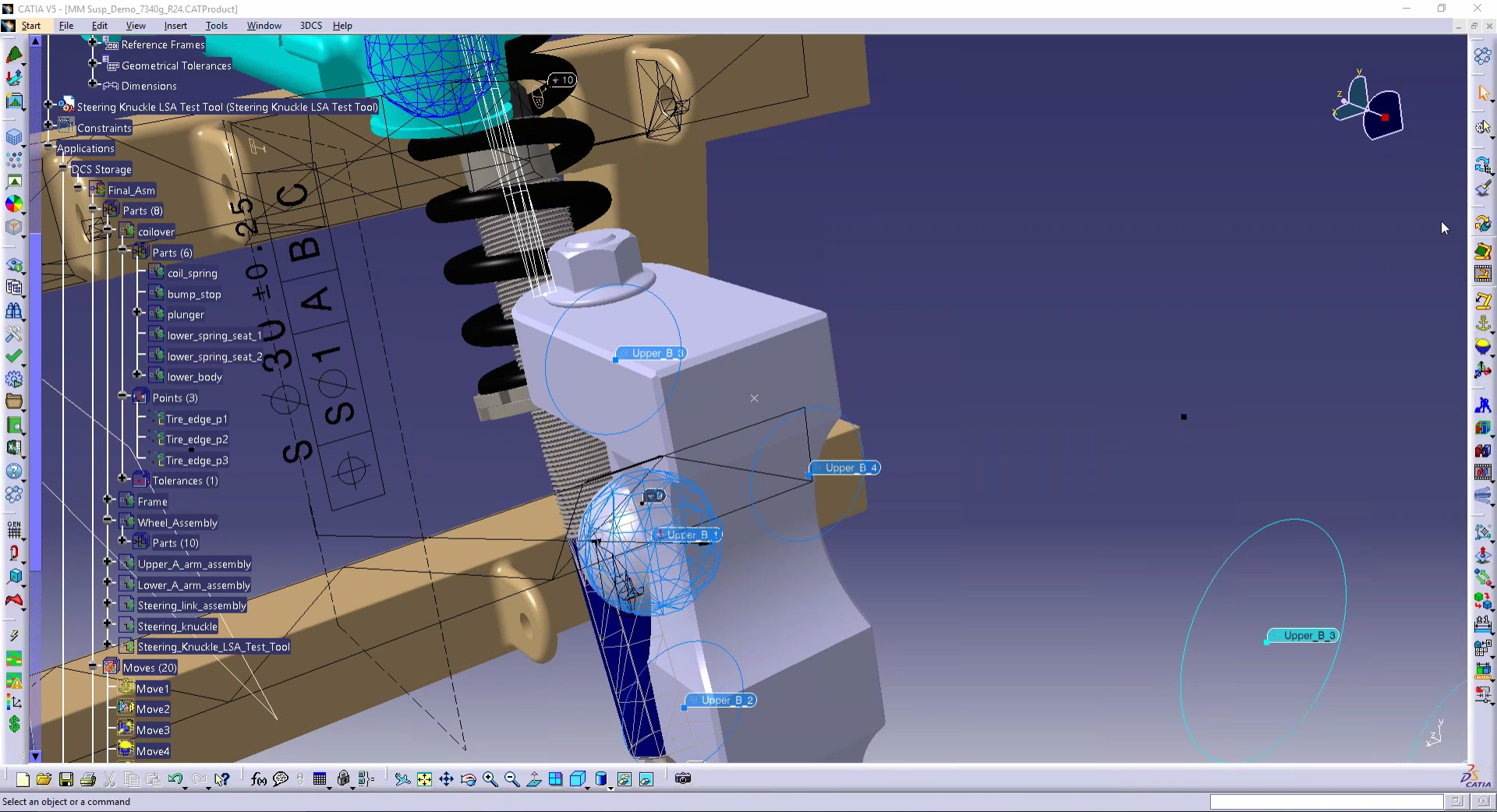Open the Formula f(x) tool
1497x812 pixels.
point(259,779)
